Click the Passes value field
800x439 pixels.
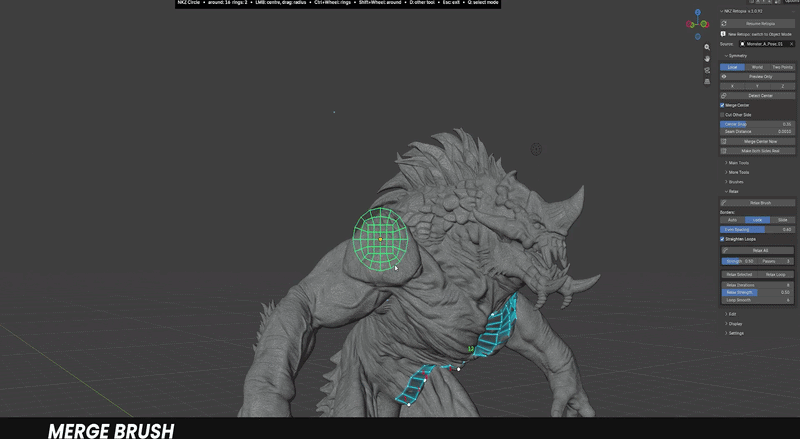point(776,261)
